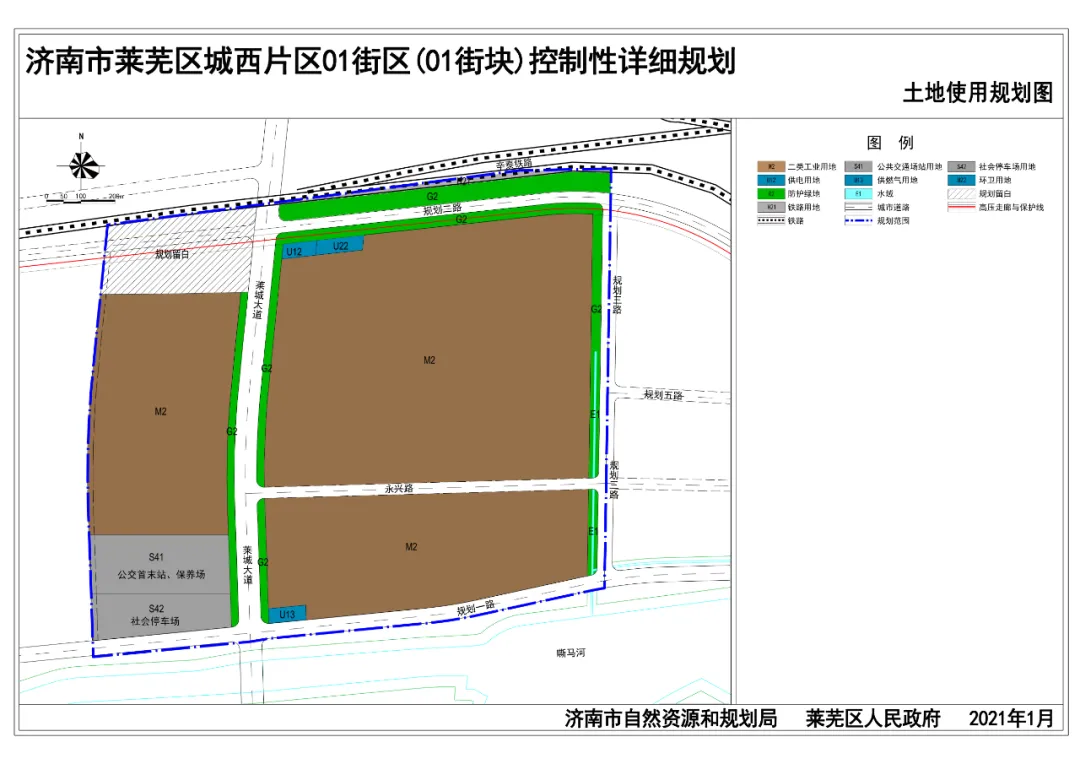Select the brown M2 二类工业用地 legend swatch
This screenshot has height=764, width=1080.
pyautogui.click(x=771, y=167)
